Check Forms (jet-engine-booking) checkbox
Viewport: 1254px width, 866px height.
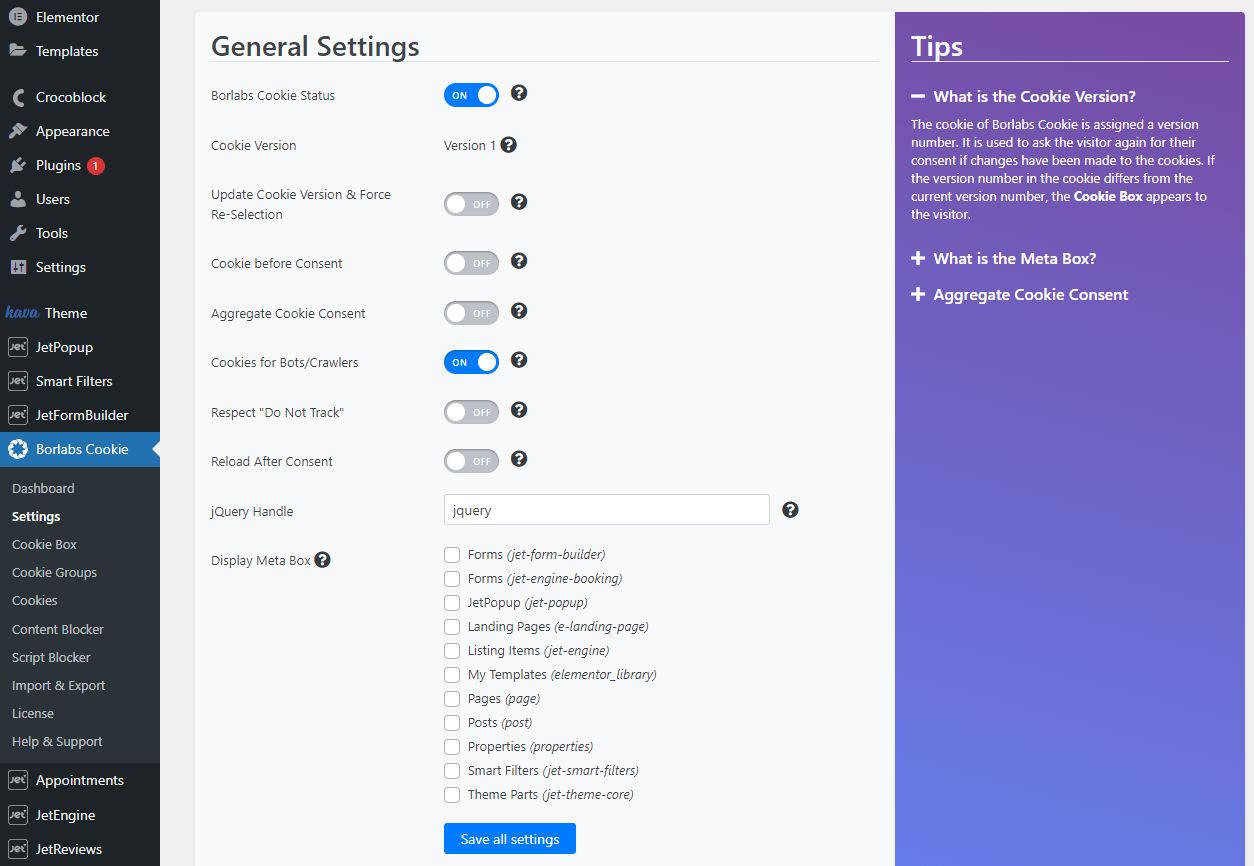452,579
